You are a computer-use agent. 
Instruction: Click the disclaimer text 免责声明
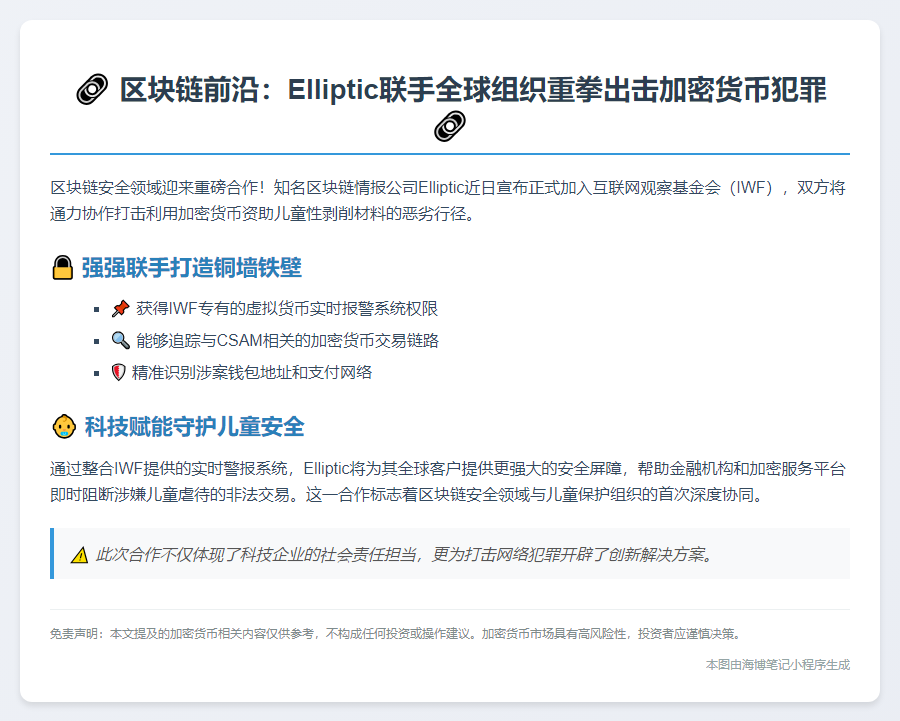click(396, 634)
